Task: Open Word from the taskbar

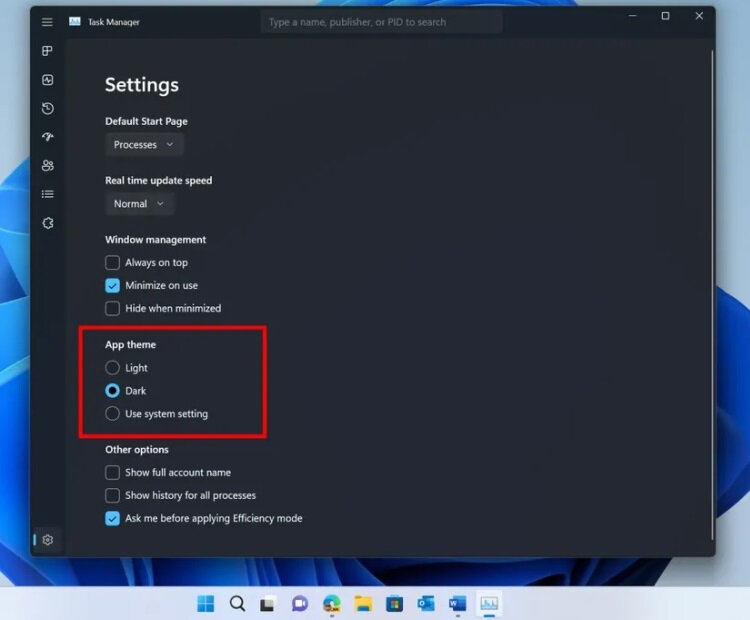Action: click(458, 604)
